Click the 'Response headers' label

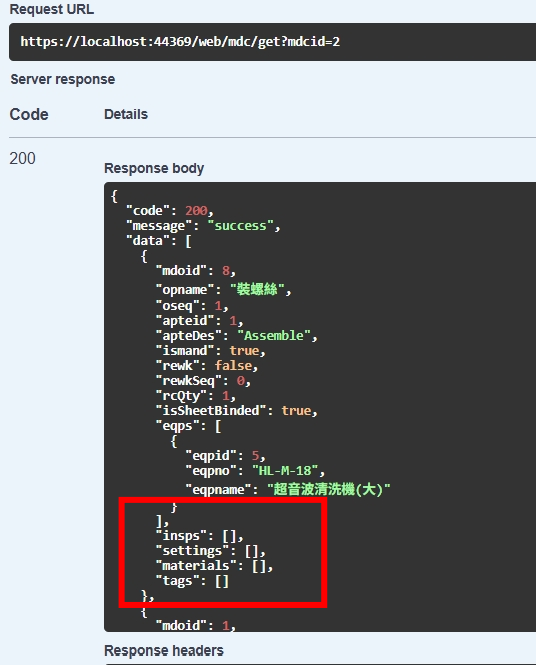164,651
